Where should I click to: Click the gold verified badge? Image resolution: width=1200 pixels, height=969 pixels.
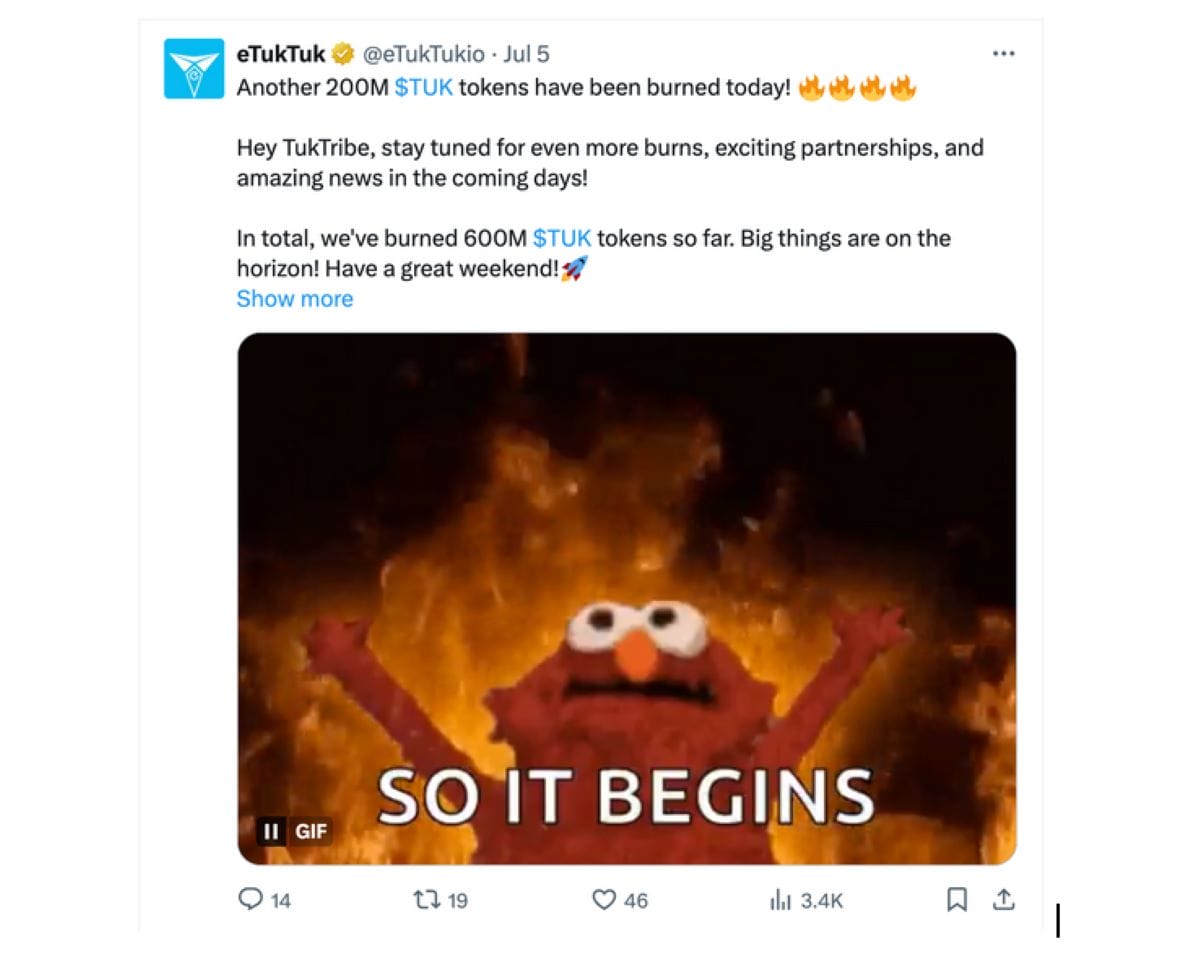point(343,54)
